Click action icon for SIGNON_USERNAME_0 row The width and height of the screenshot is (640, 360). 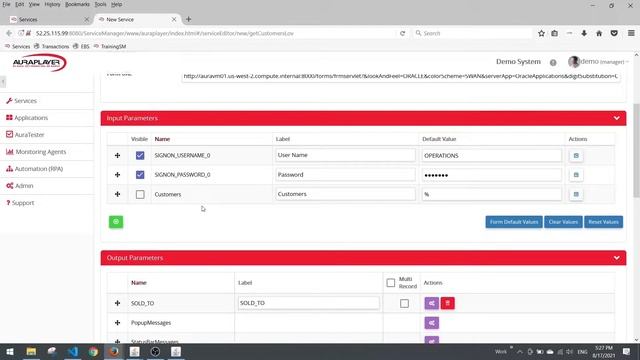click(x=576, y=156)
